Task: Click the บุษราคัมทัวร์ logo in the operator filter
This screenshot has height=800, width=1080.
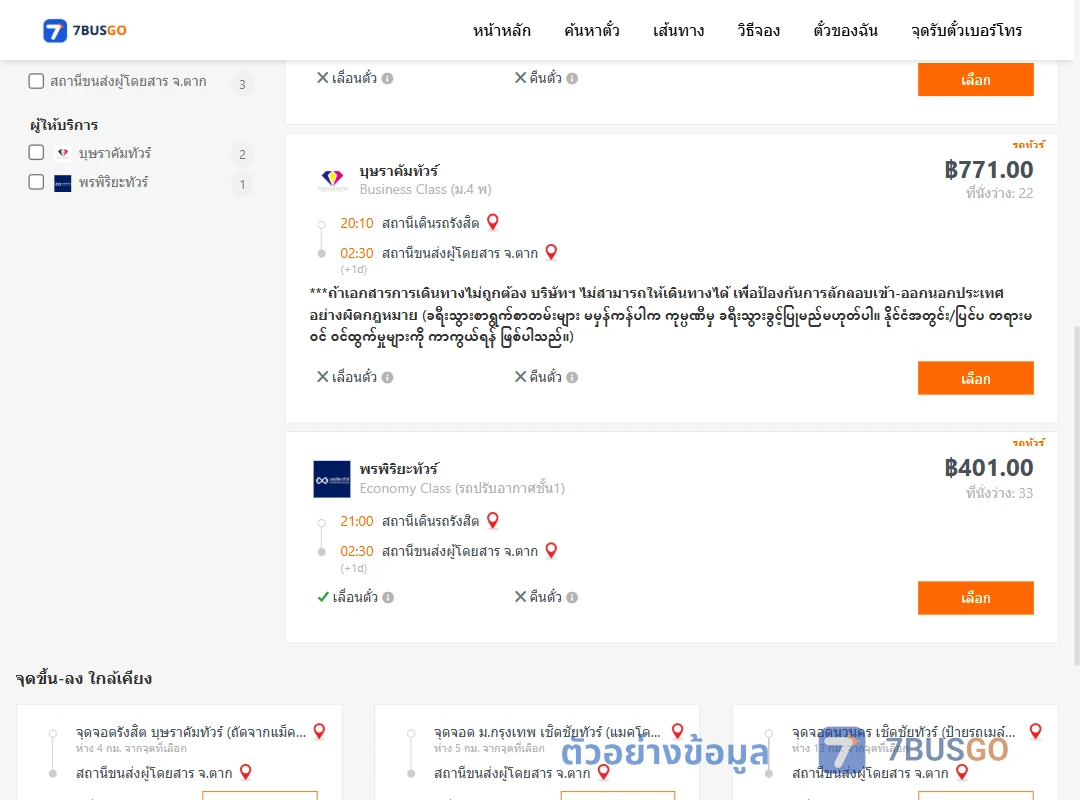Action: [63, 153]
